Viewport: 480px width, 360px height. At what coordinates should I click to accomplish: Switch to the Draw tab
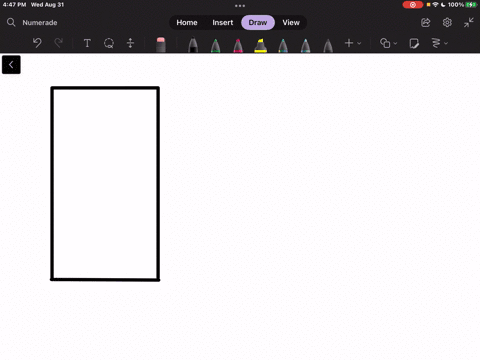[x=258, y=22]
